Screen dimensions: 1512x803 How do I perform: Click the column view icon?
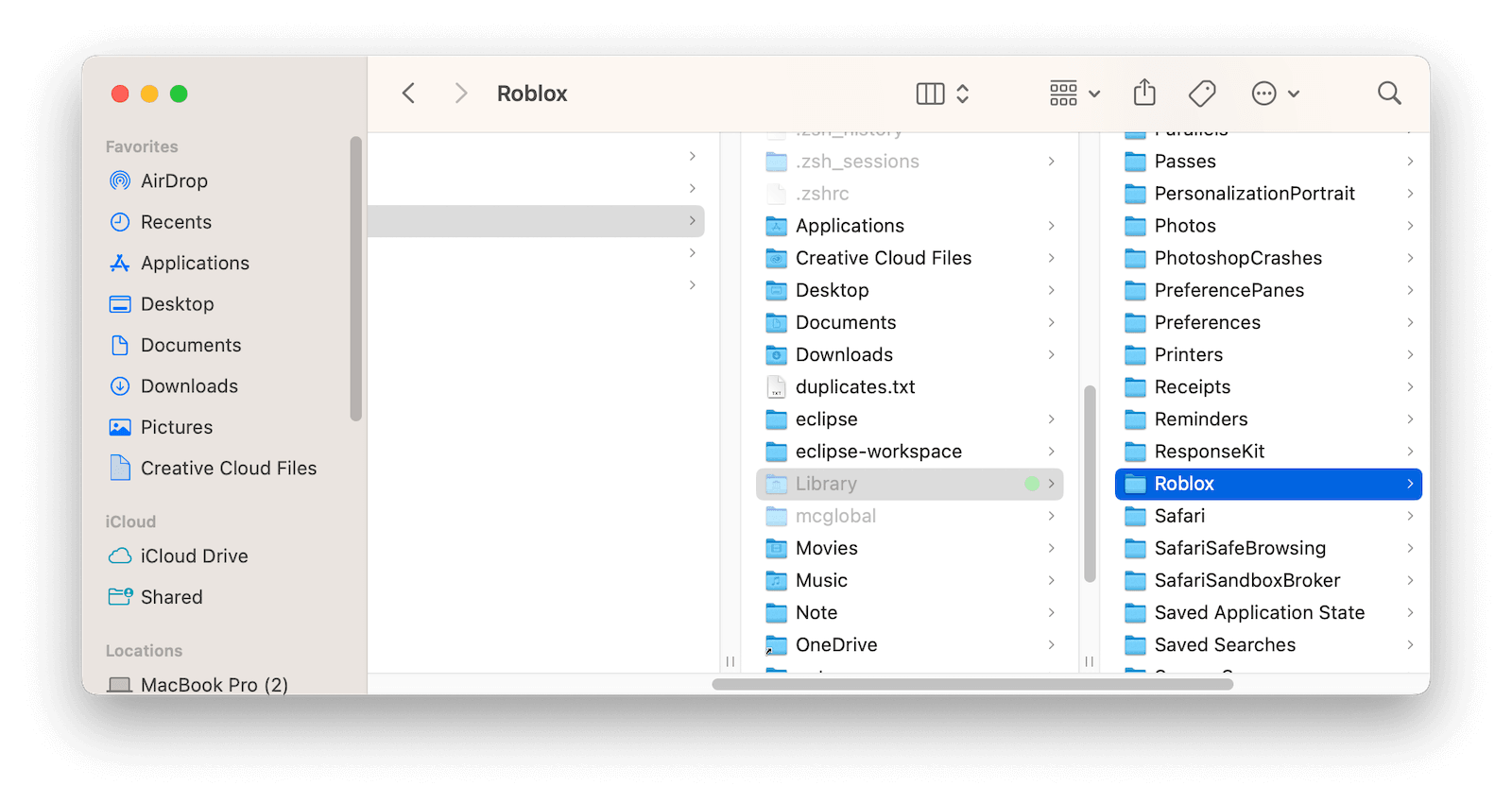coord(930,94)
